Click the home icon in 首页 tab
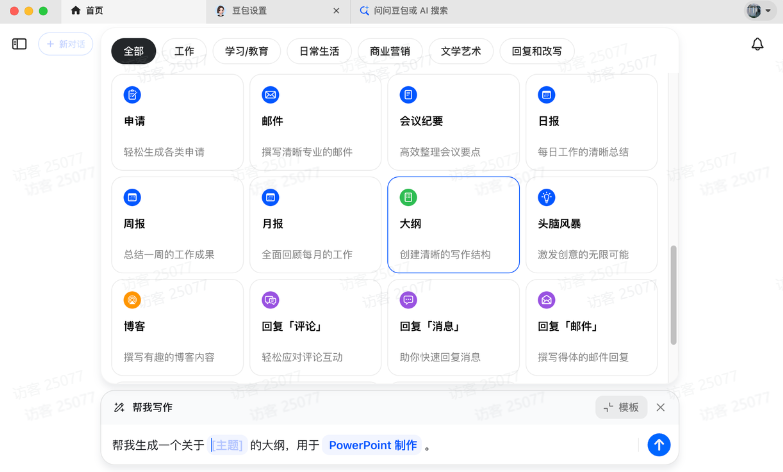The image size is (783, 472). pyautogui.click(x=75, y=10)
